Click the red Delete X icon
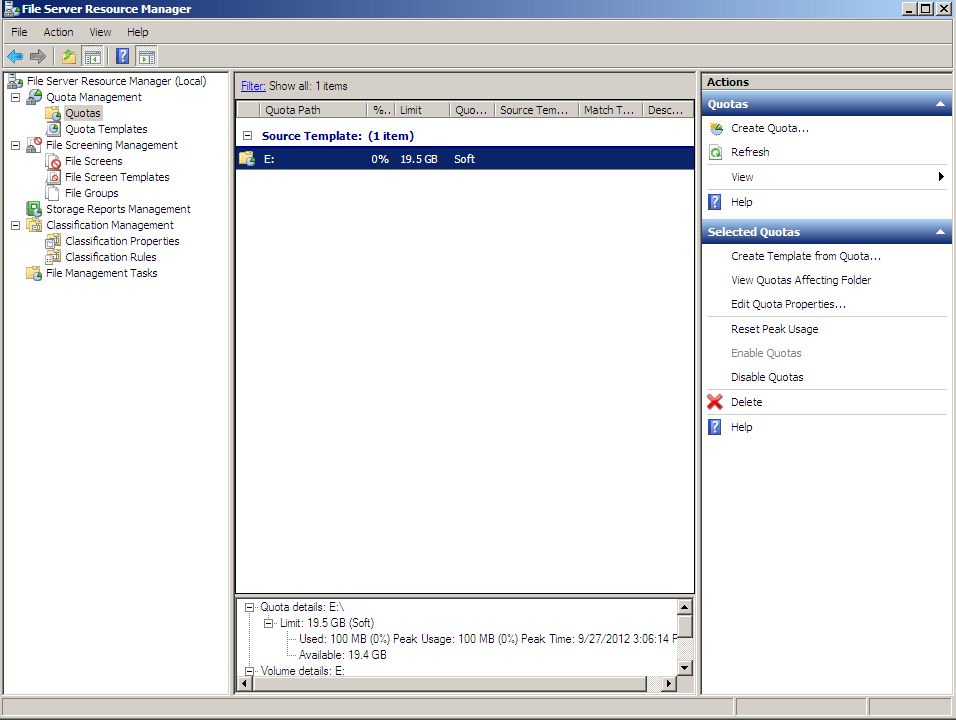 point(713,401)
